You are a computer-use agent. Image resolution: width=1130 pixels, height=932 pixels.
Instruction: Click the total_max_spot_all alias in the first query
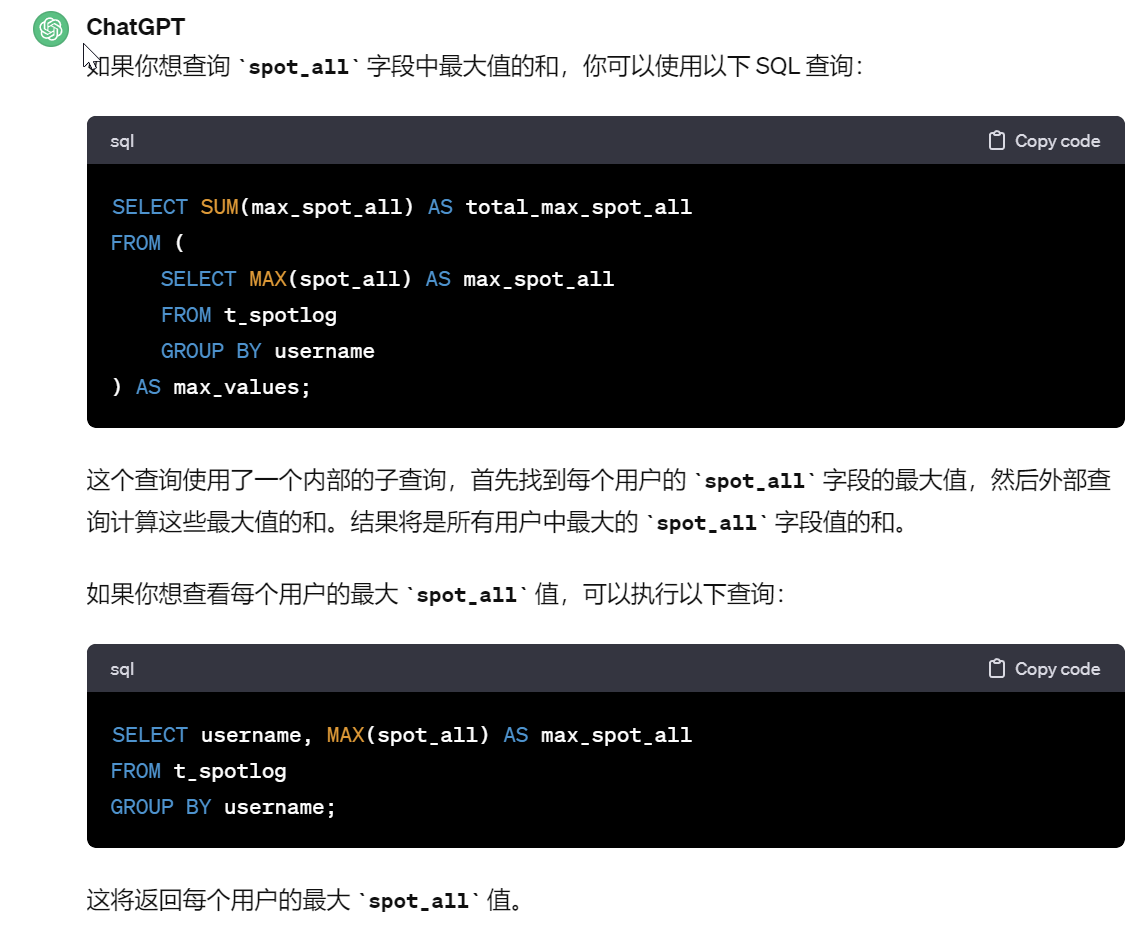coord(579,208)
